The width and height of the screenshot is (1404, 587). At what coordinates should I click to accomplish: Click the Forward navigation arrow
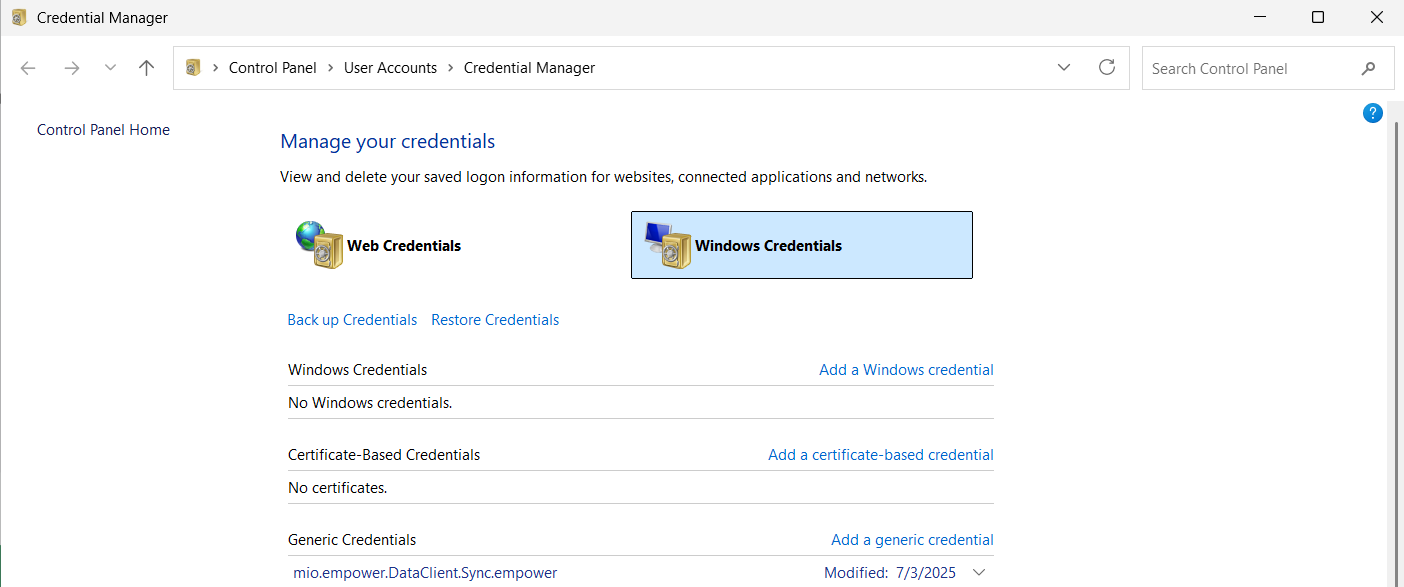coord(71,68)
